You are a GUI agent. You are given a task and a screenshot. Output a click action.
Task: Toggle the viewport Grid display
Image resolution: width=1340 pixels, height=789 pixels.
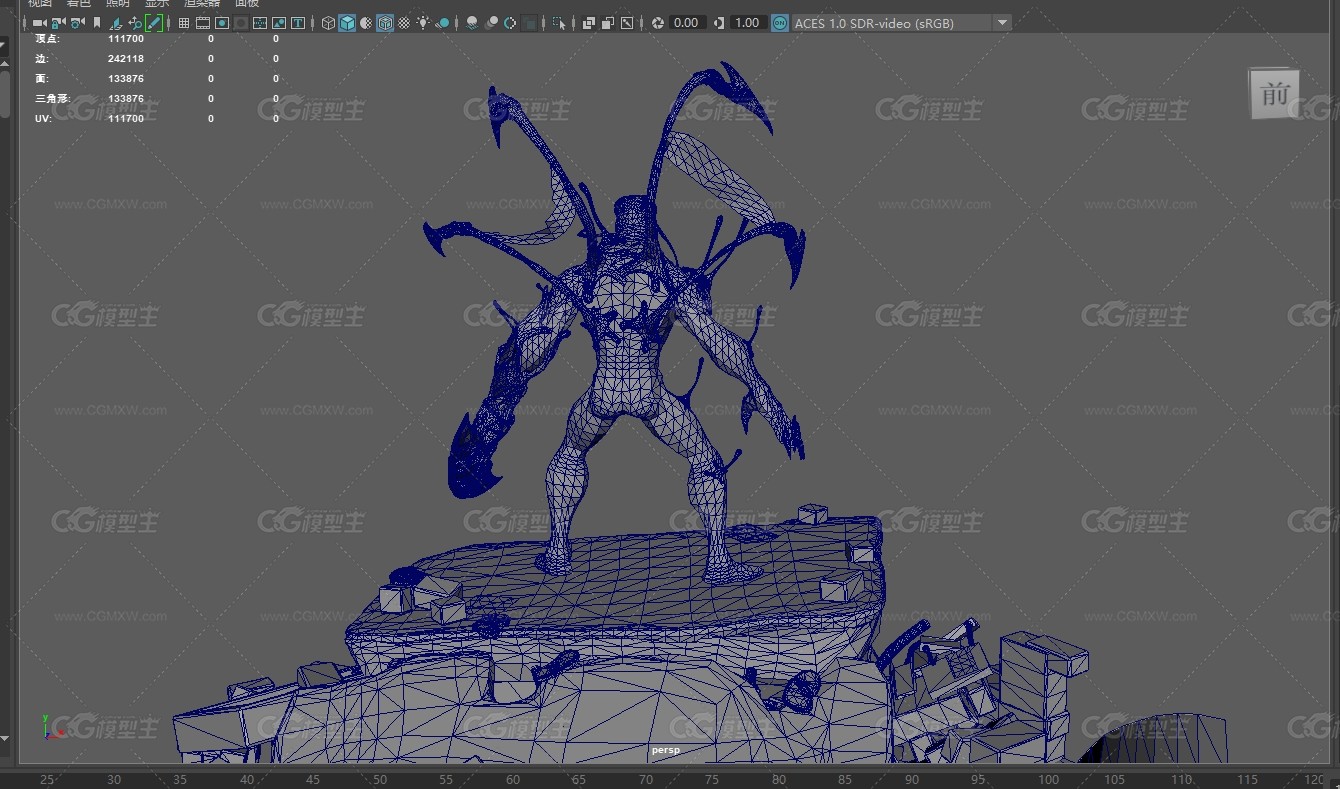184,23
